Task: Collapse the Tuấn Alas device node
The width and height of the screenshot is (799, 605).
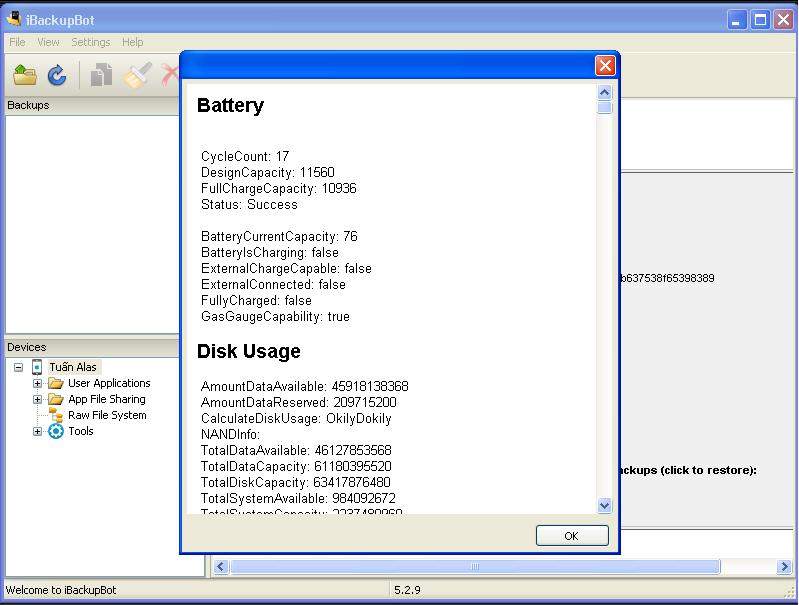Action: point(18,367)
